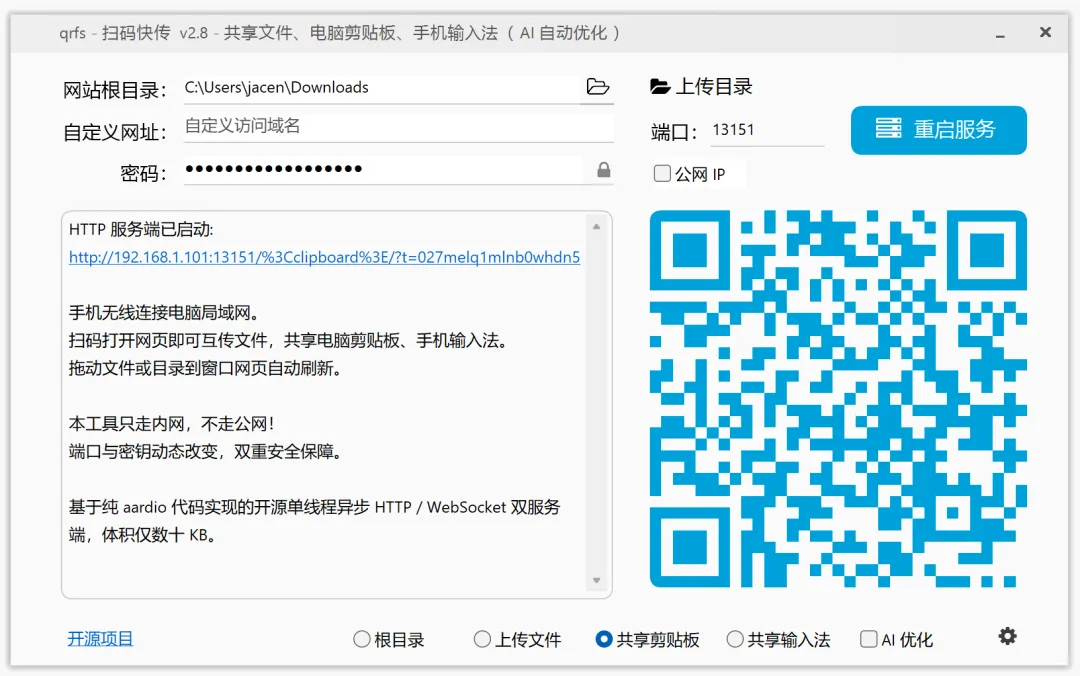The height and width of the screenshot is (676, 1080).
Task: Click the log box scroll up arrow
Action: 596,227
